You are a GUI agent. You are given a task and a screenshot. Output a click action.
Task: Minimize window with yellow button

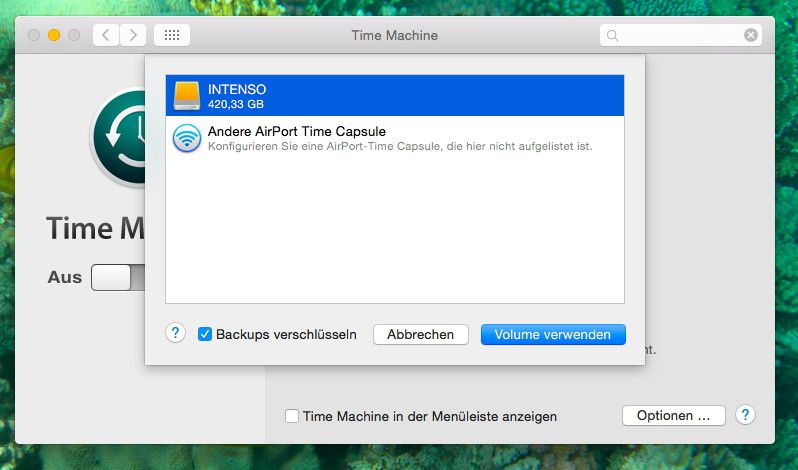(54, 35)
